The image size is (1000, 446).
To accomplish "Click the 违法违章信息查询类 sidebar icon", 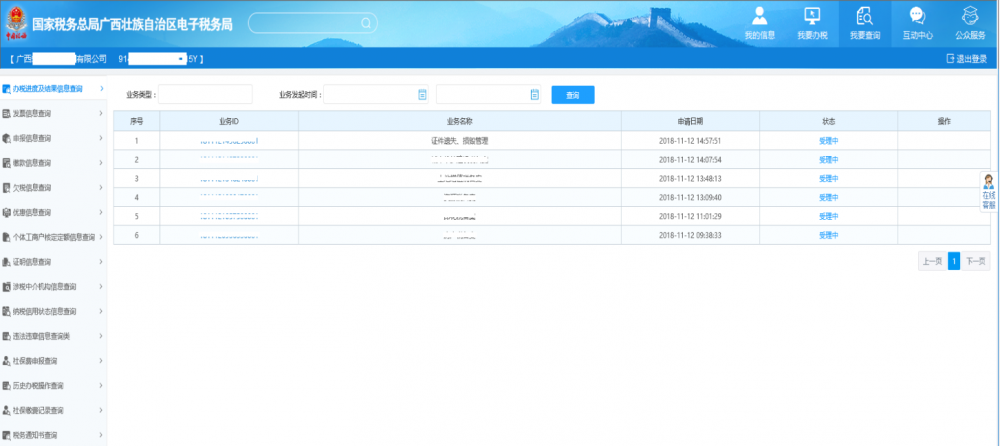I will pos(6,336).
